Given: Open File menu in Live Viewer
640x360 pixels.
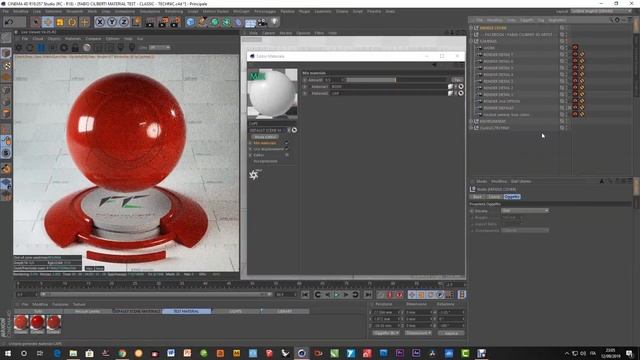Looking at the screenshot, I should 24,39.
